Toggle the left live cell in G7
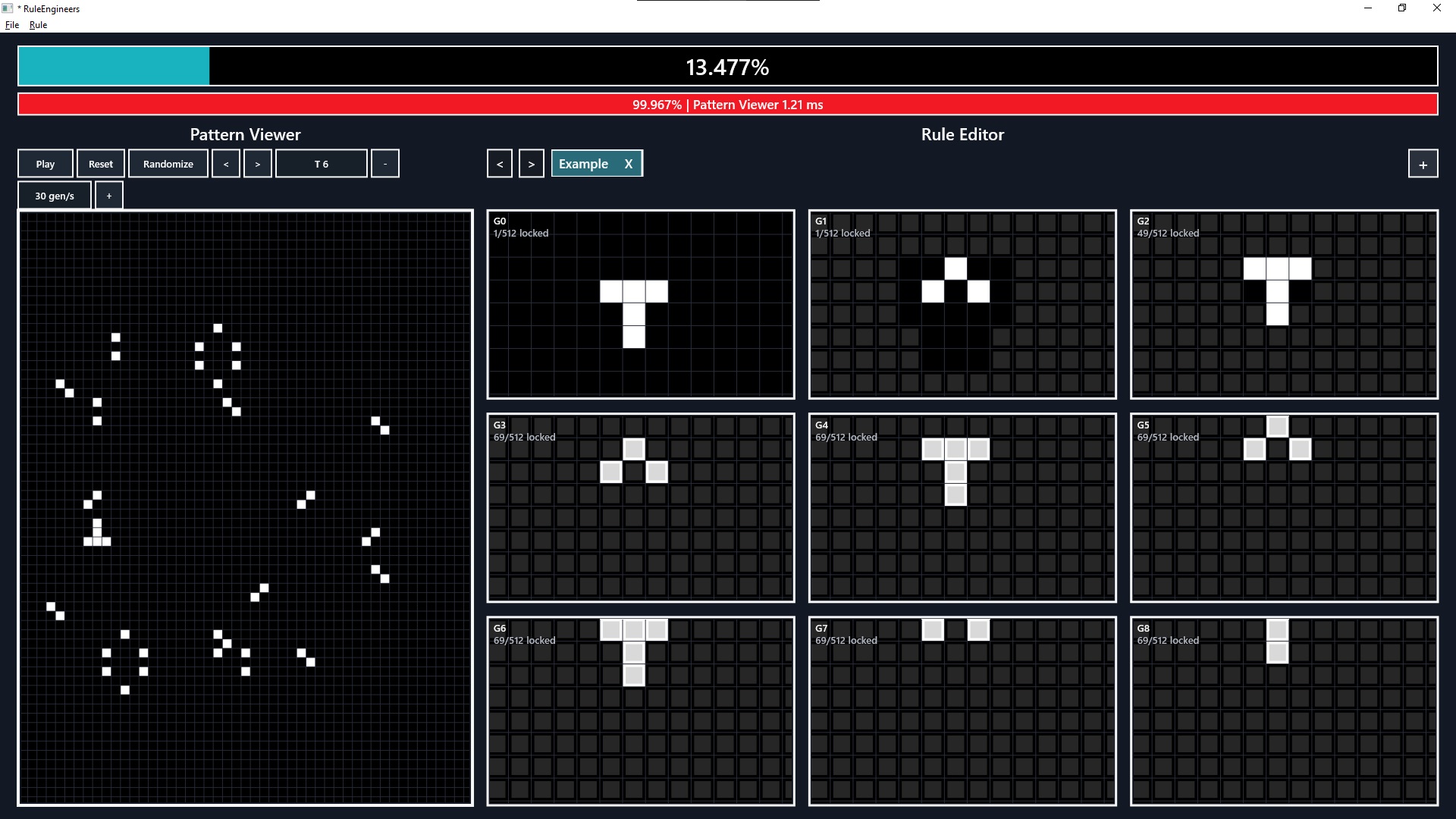Viewport: 1456px width, 819px height. [x=933, y=629]
